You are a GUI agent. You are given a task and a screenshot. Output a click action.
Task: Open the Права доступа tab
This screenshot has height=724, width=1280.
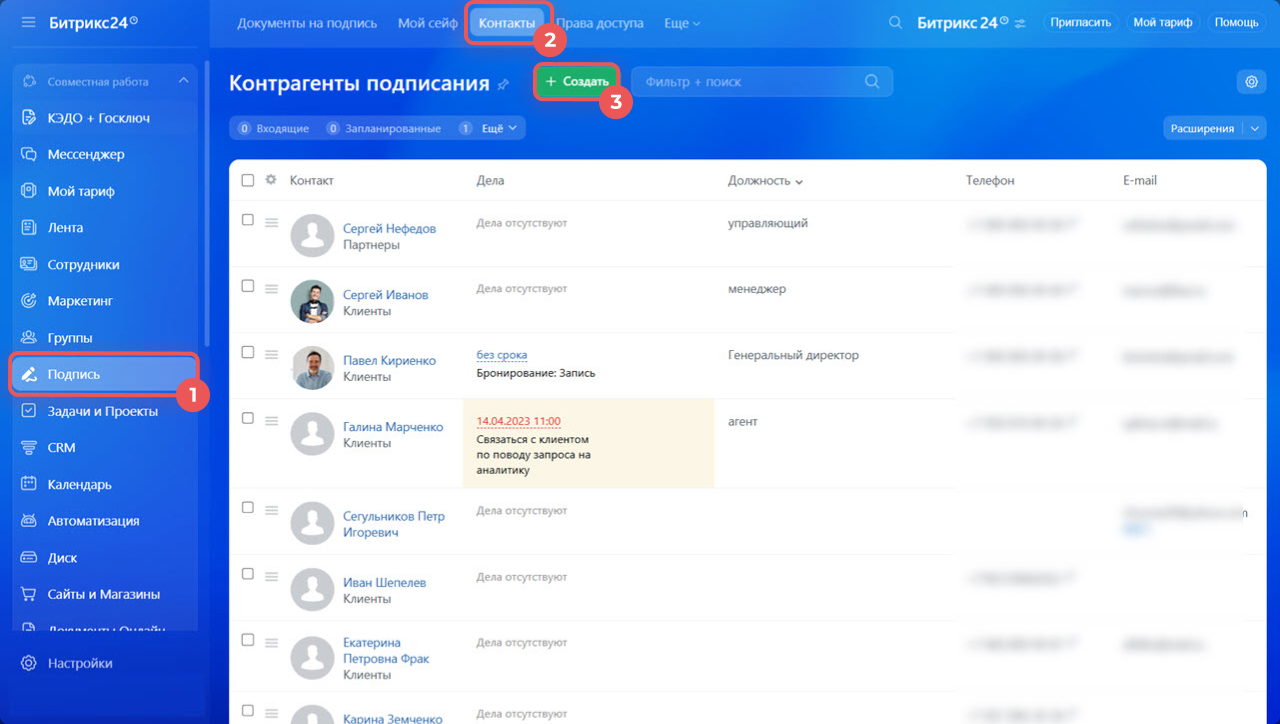(x=599, y=23)
